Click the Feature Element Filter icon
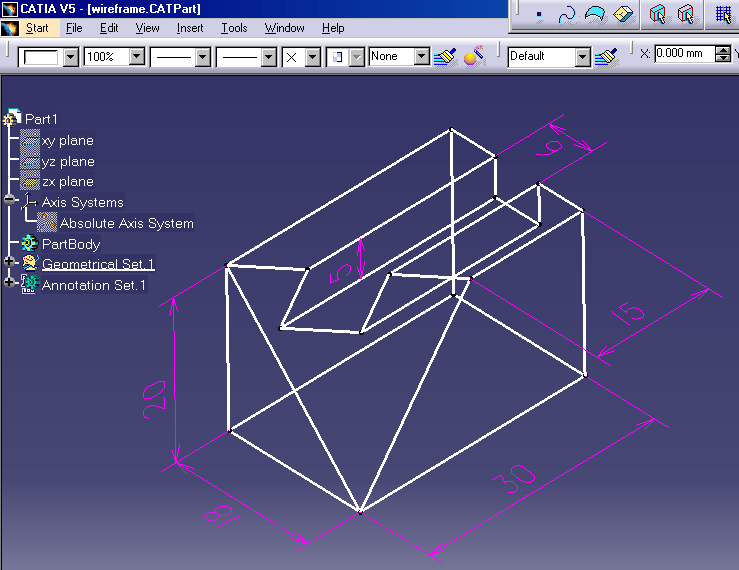The image size is (739, 570). [x=657, y=14]
